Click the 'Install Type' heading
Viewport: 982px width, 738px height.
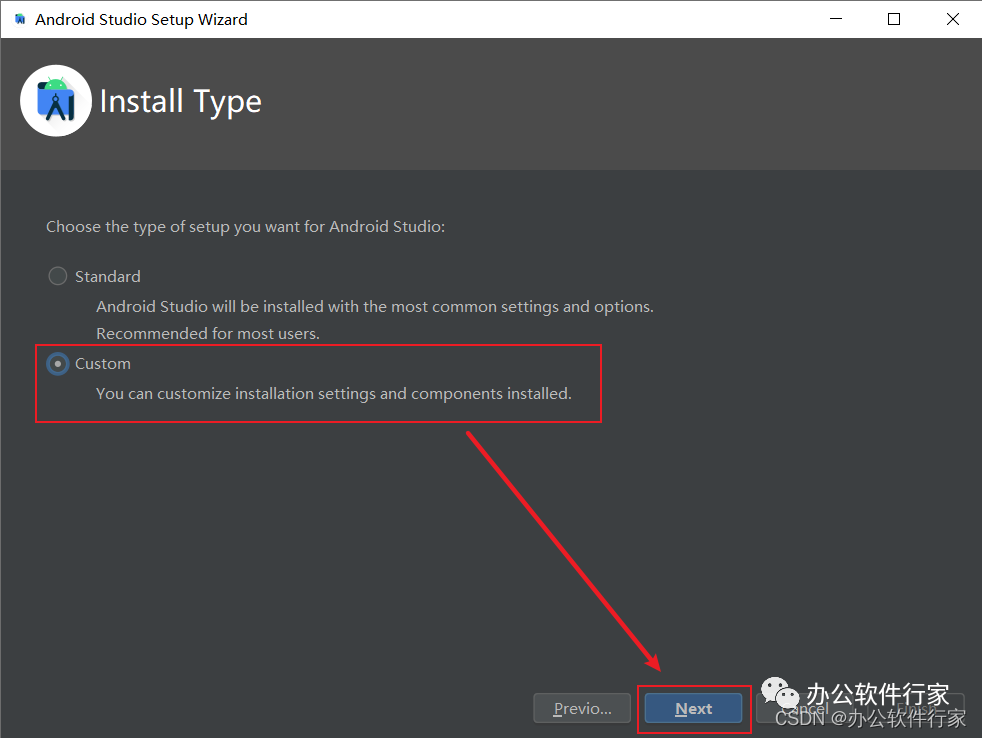(x=180, y=101)
